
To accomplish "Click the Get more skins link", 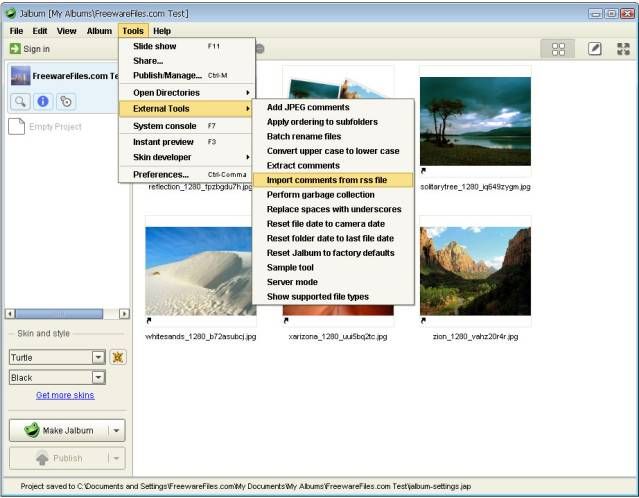I will click(65, 395).
